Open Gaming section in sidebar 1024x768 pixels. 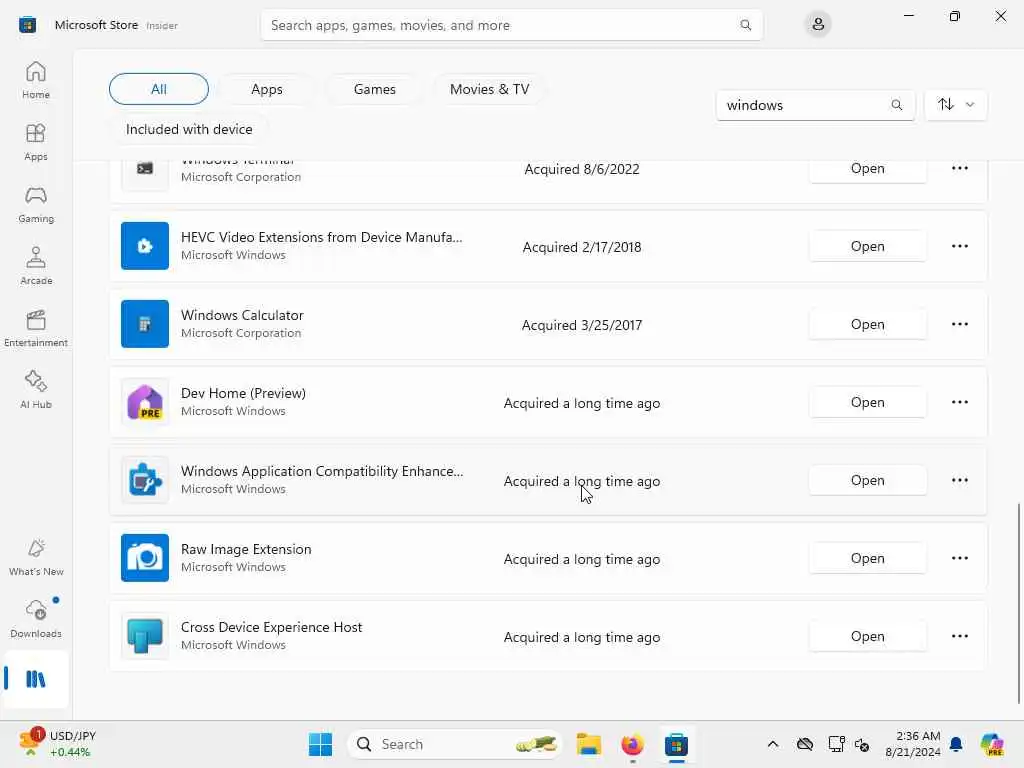pyautogui.click(x=36, y=204)
